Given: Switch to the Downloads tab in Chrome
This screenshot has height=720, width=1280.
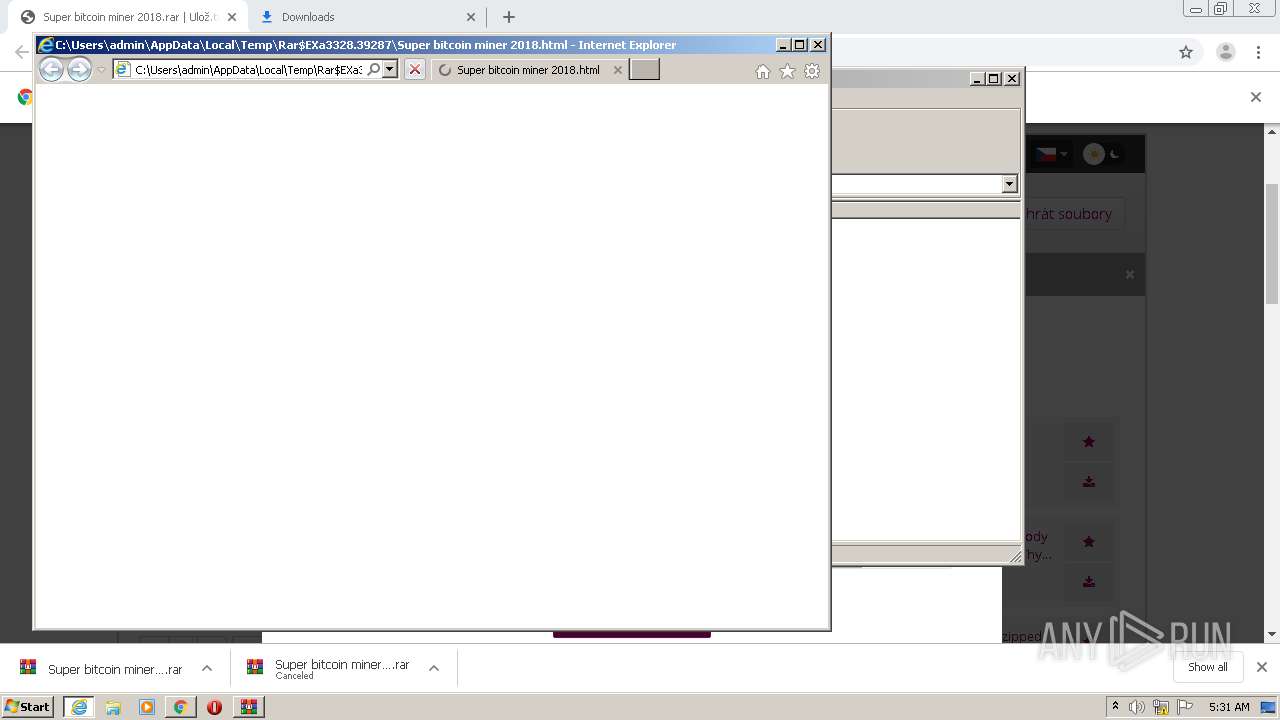Looking at the screenshot, I should click(368, 17).
